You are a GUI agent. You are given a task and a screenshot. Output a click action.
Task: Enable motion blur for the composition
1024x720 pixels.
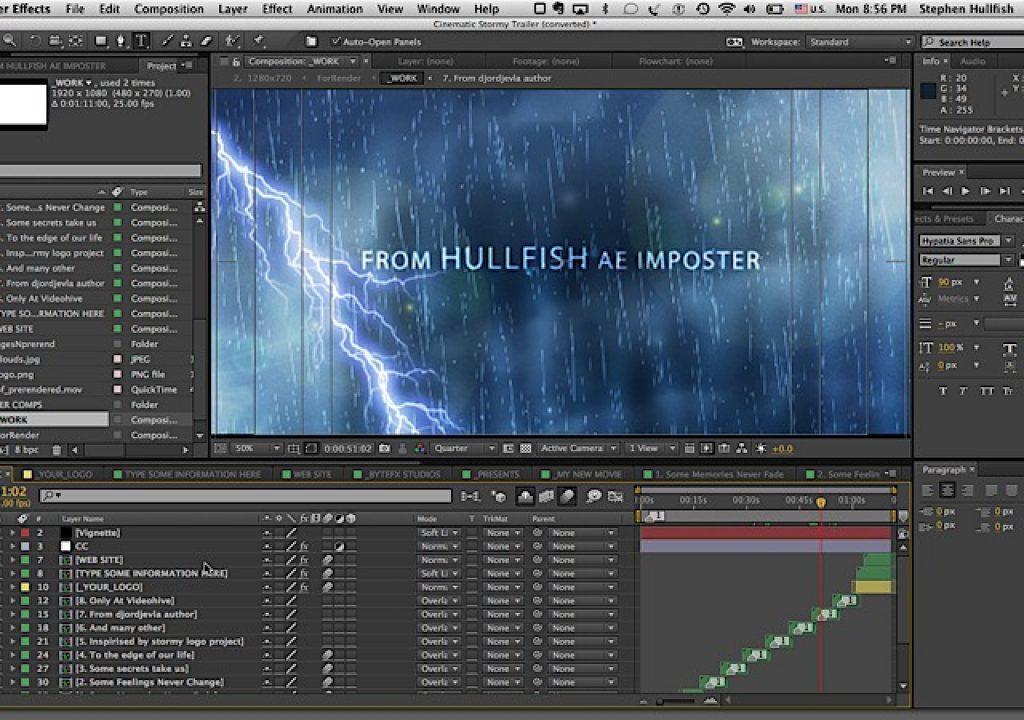tap(567, 497)
